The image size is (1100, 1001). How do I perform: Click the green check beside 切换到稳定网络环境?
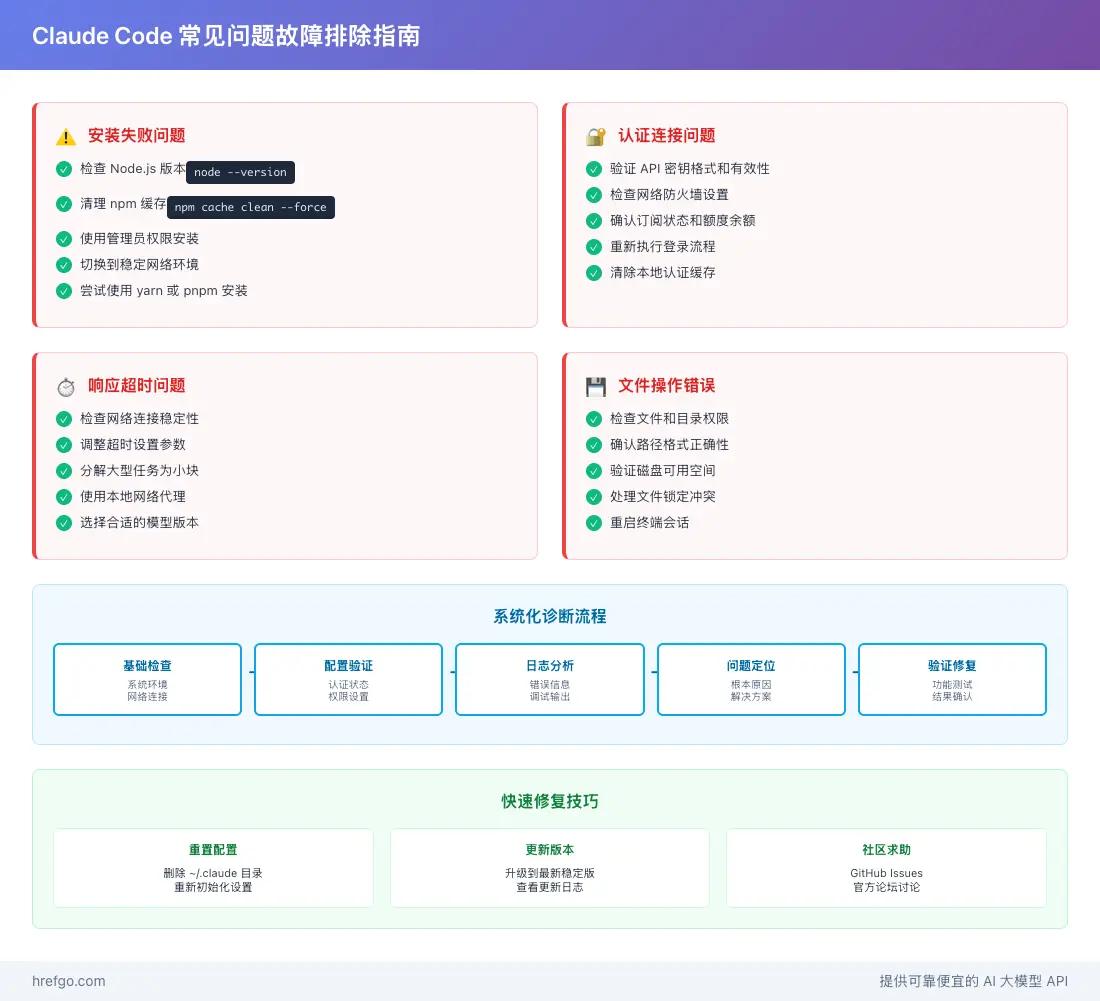pos(64,265)
